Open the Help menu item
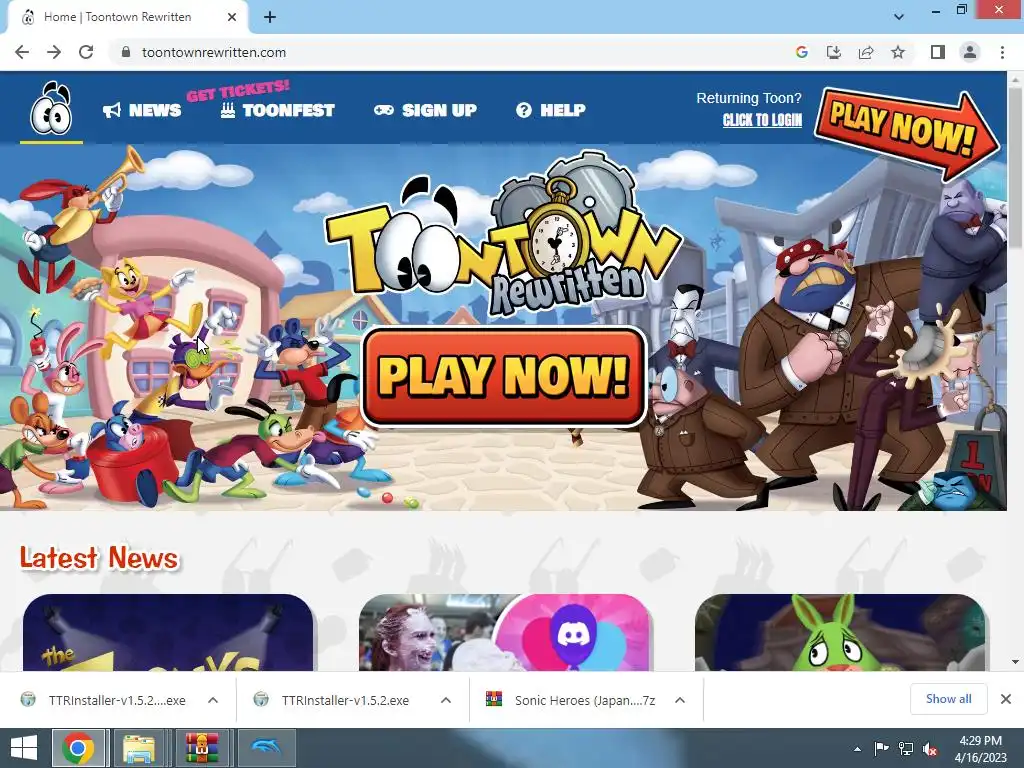This screenshot has height=768, width=1024. (x=551, y=110)
